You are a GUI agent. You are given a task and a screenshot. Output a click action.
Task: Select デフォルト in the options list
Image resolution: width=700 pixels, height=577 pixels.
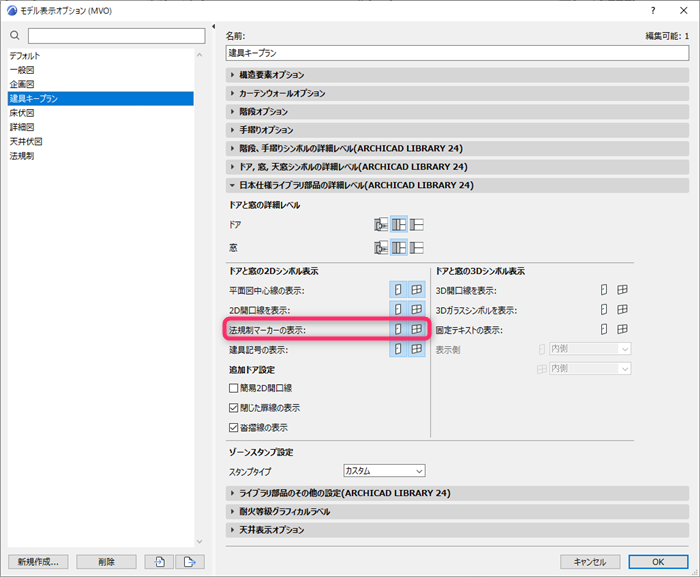pyautogui.click(x=101, y=56)
